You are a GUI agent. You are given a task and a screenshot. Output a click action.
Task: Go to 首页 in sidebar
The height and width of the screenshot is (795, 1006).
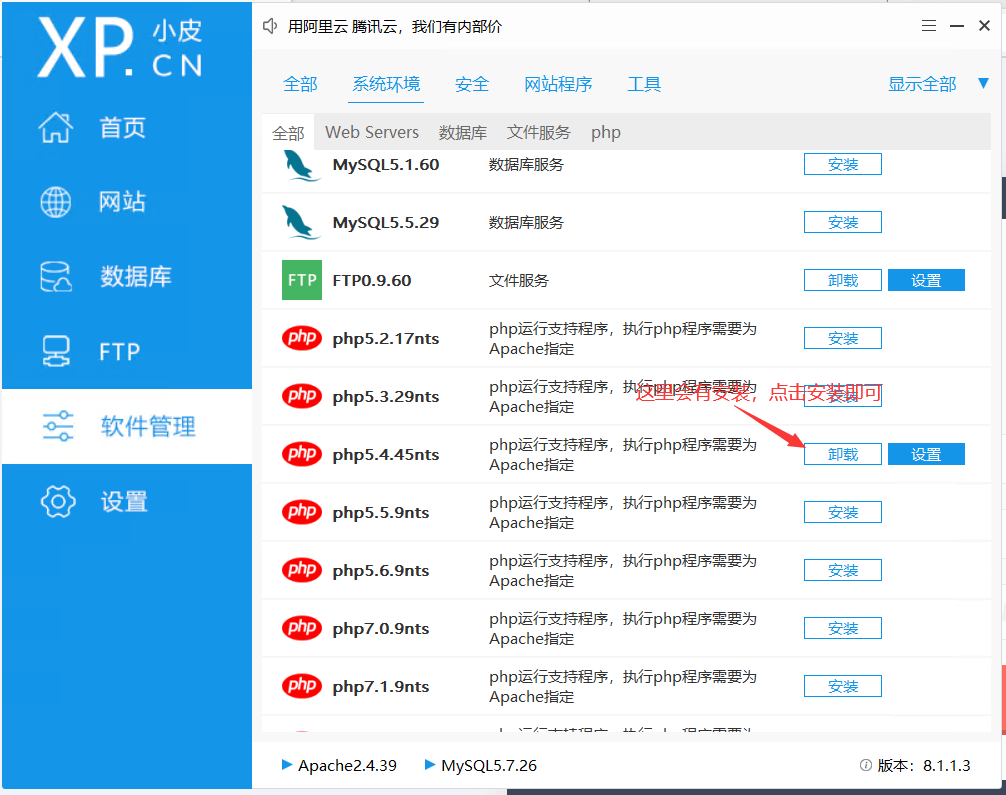coord(123,128)
